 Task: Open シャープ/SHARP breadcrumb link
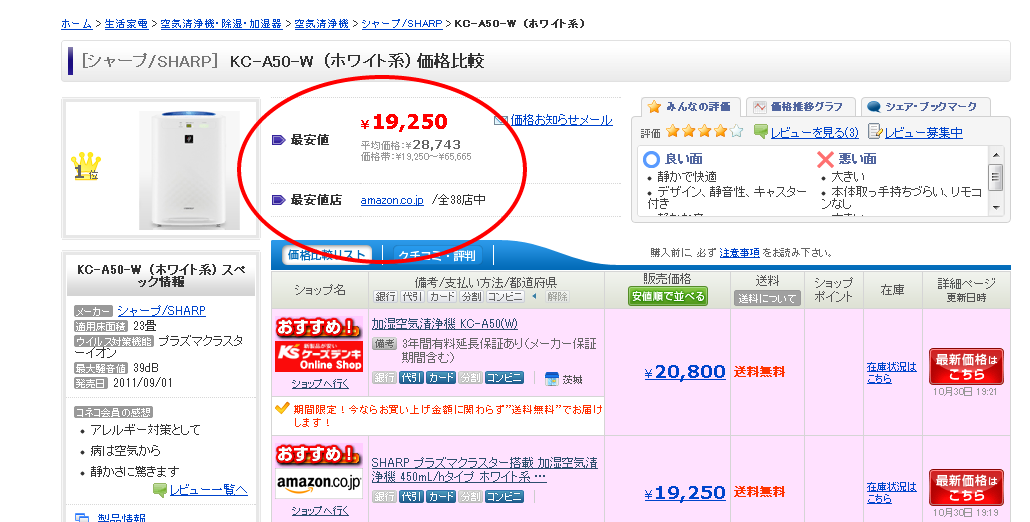[x=401, y=24]
